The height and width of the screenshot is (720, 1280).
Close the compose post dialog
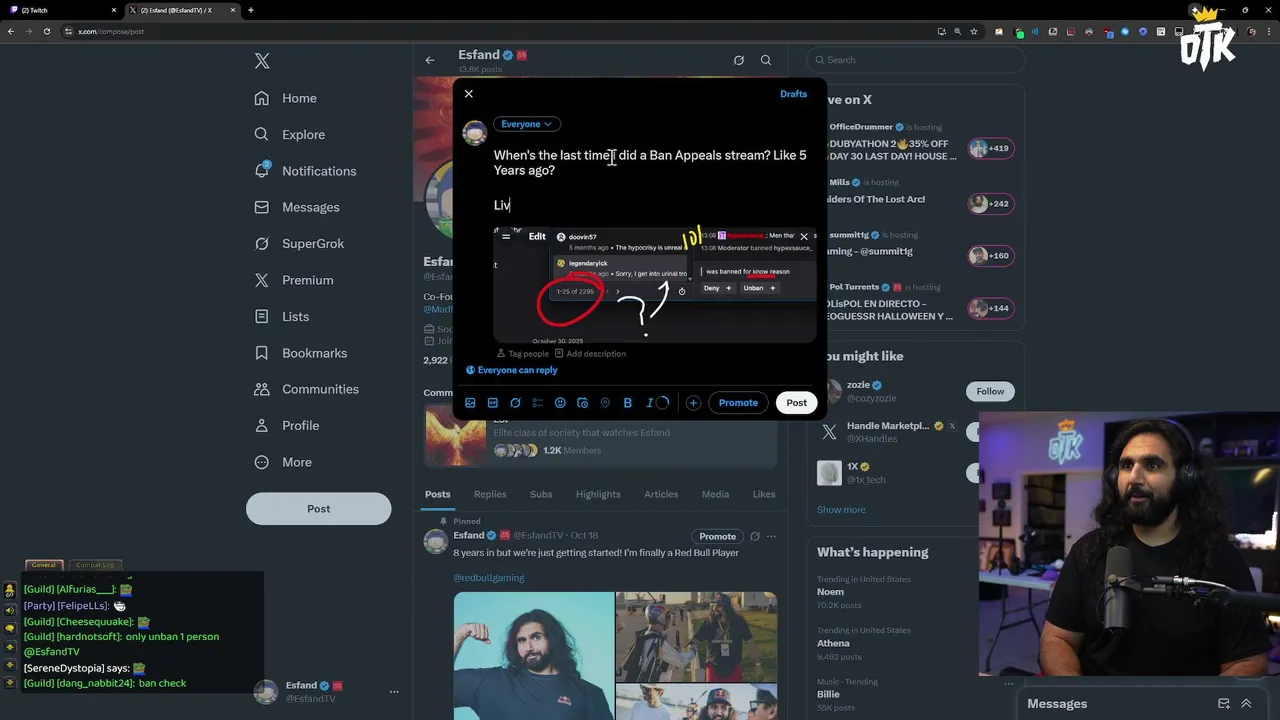[x=469, y=94]
